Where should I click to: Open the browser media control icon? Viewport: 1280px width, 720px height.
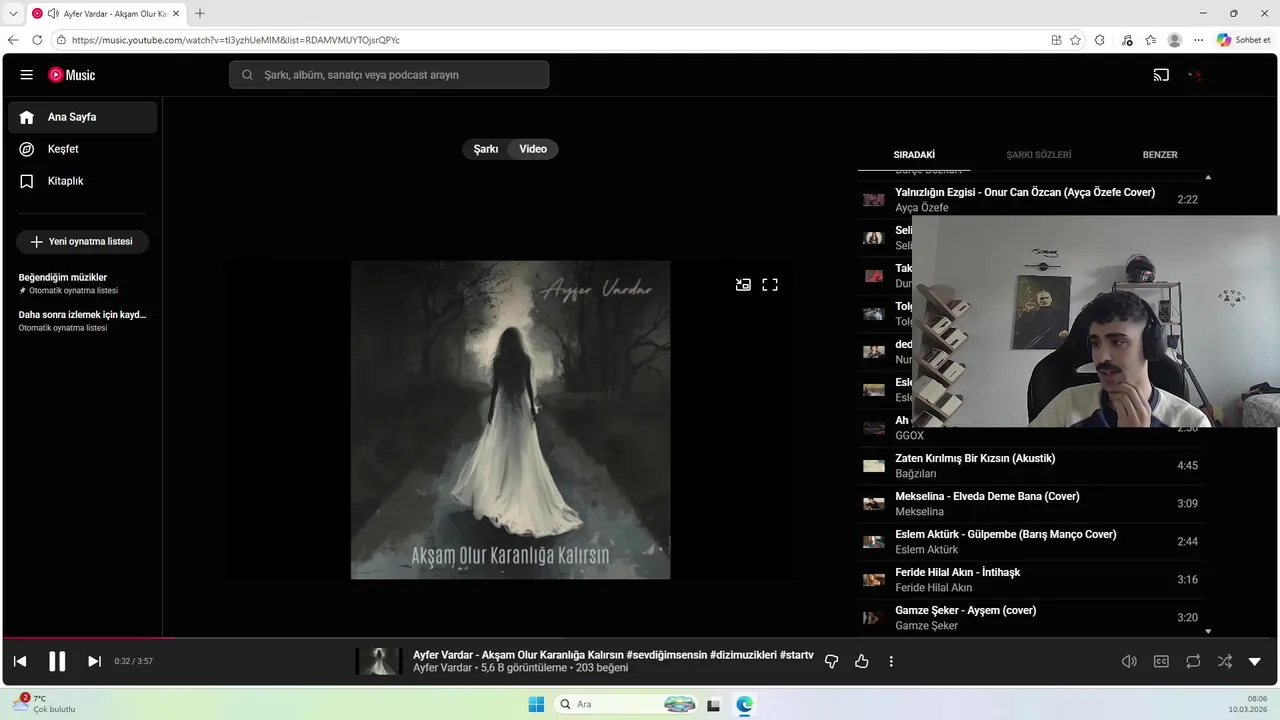coord(1127,40)
